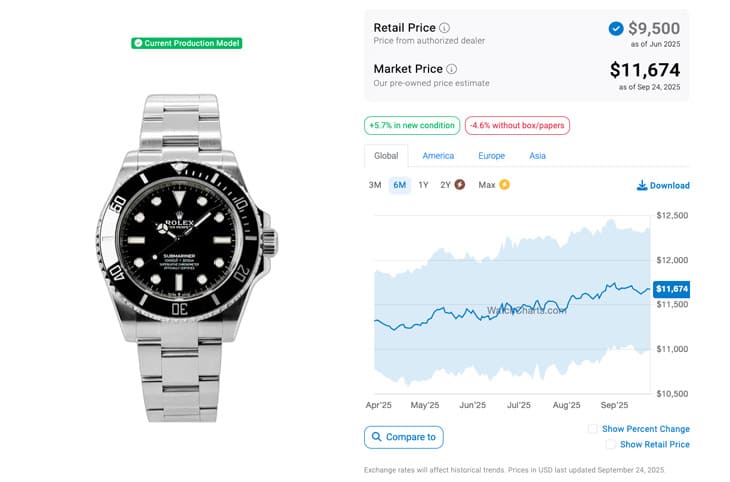Screen dimensions: 730x482
Task: Click the Current Production Model check icon
Action: click(x=138, y=43)
